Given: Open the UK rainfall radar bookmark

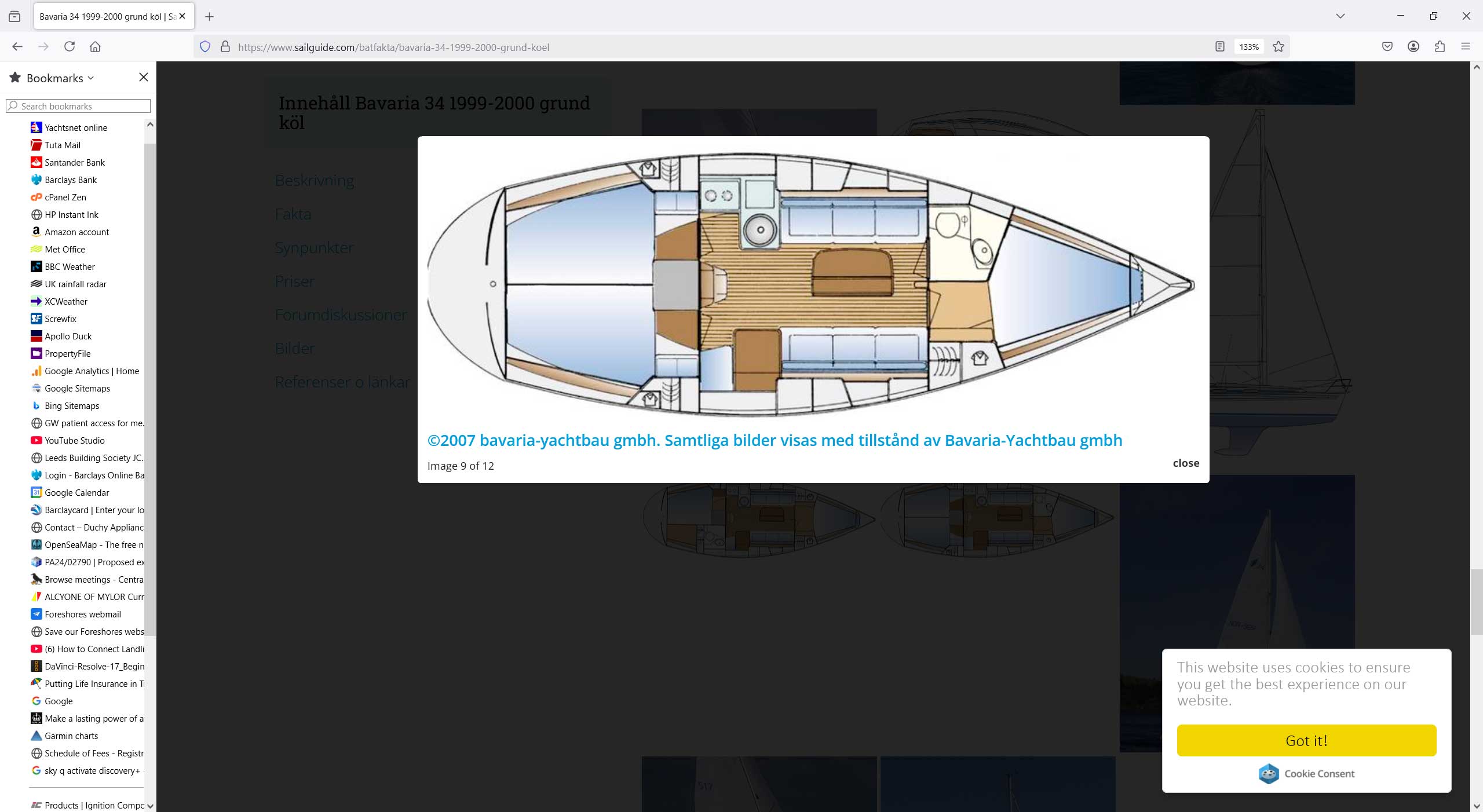Looking at the screenshot, I should coord(68,284).
